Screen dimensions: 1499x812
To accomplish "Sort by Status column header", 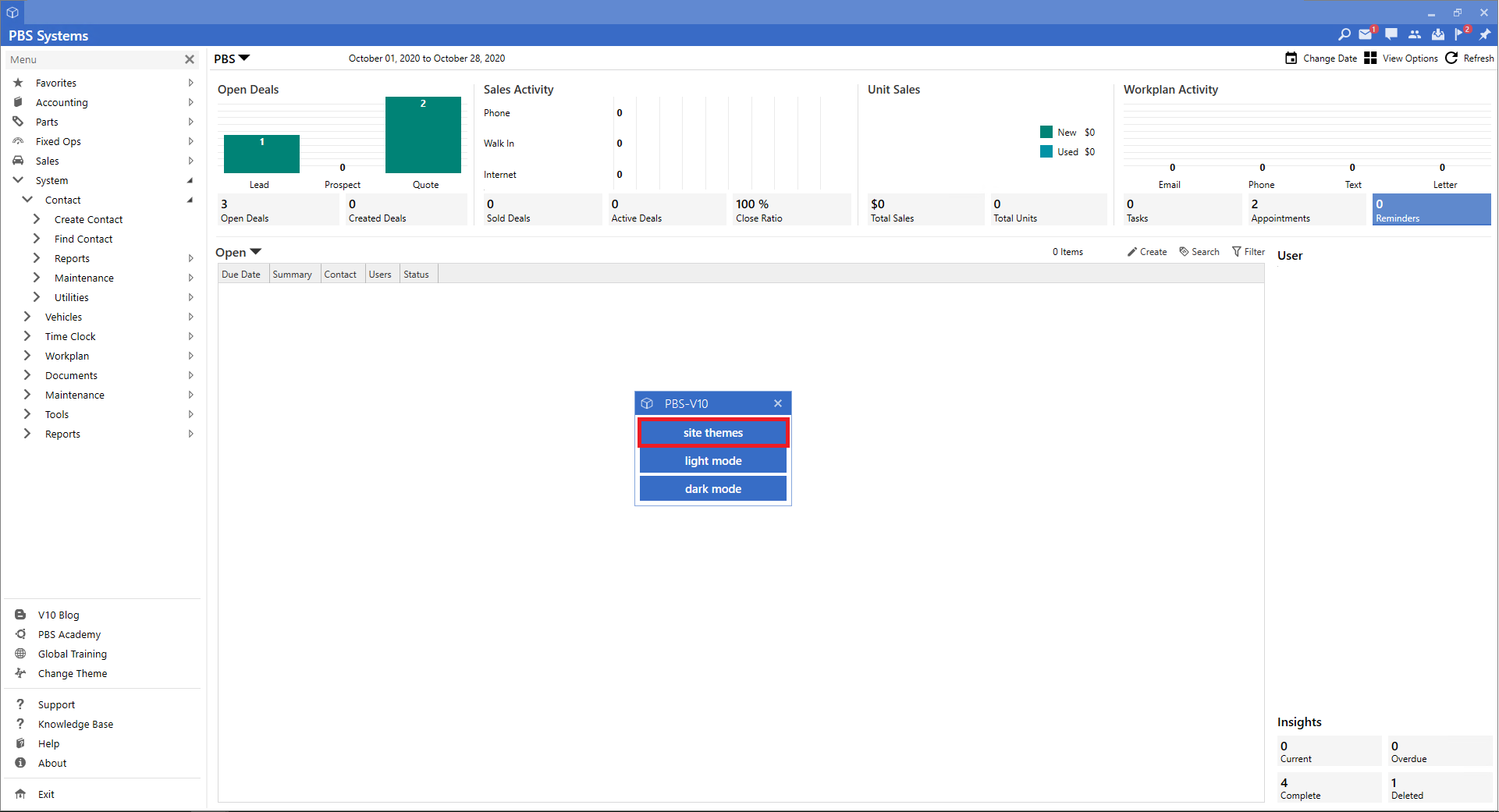I will 417,275.
